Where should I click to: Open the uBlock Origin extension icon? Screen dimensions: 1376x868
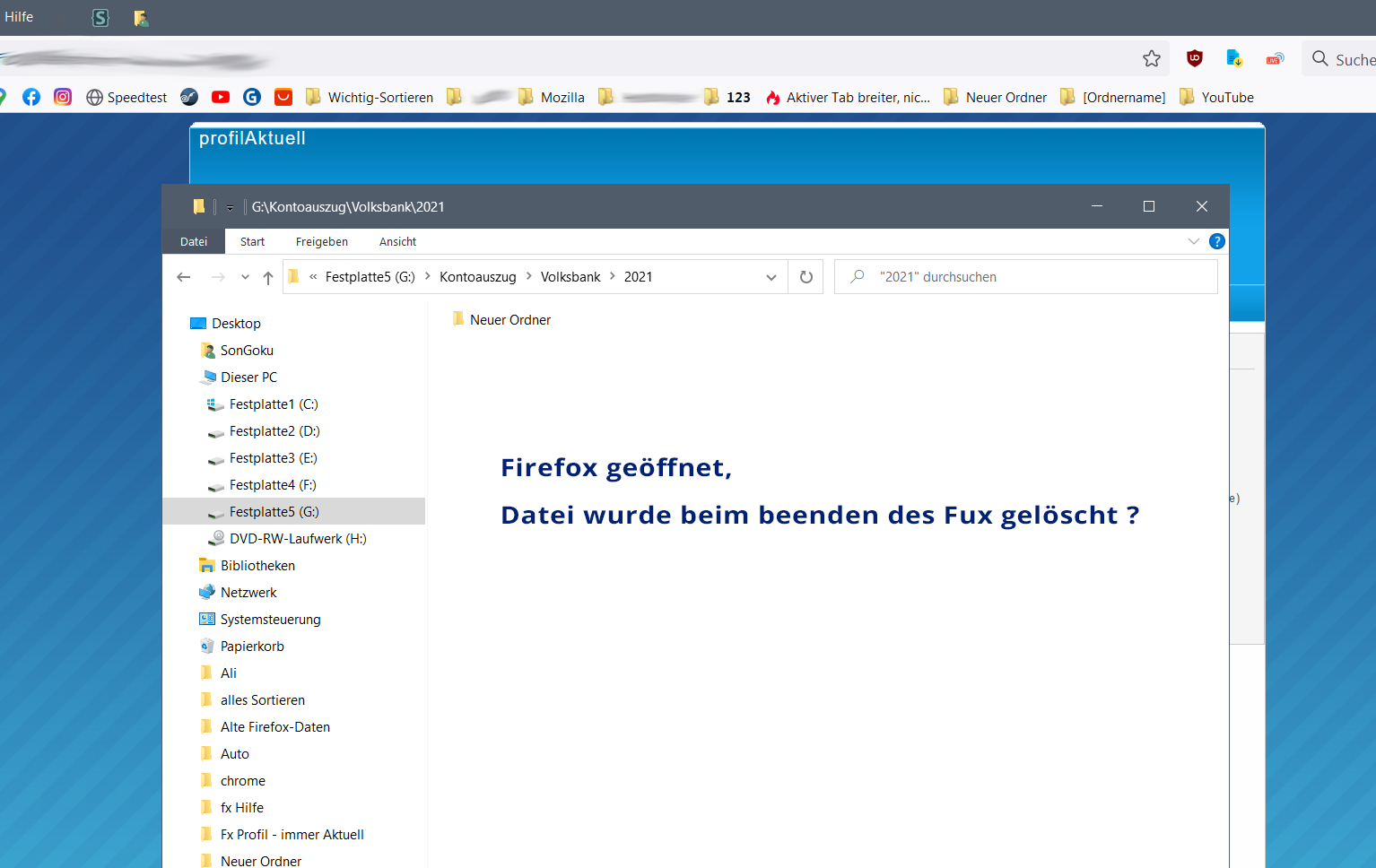coord(1194,59)
